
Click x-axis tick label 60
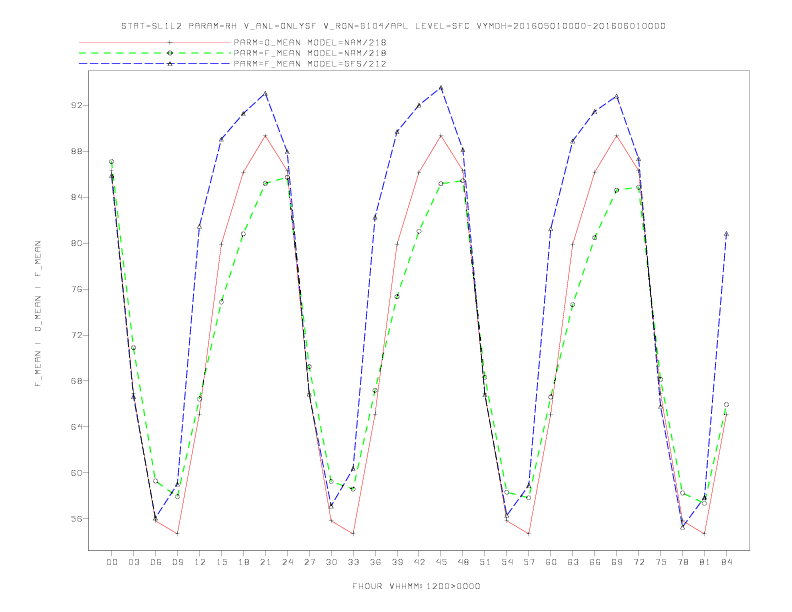[551, 562]
